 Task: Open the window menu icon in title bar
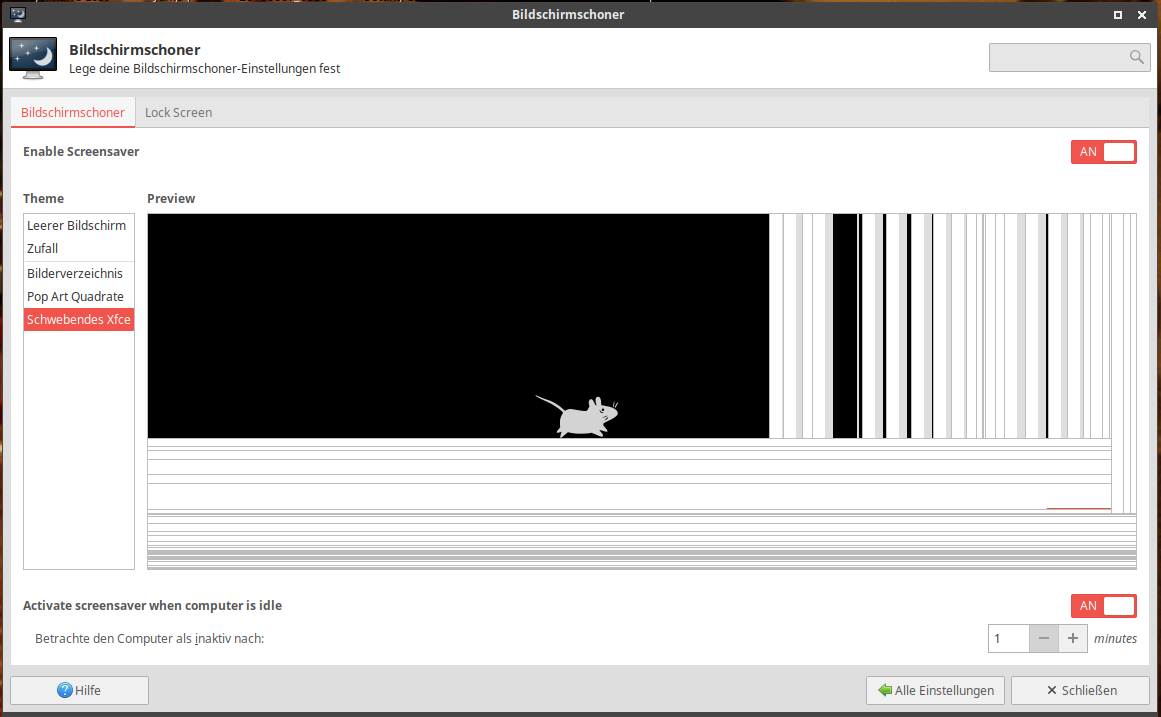[x=17, y=14]
